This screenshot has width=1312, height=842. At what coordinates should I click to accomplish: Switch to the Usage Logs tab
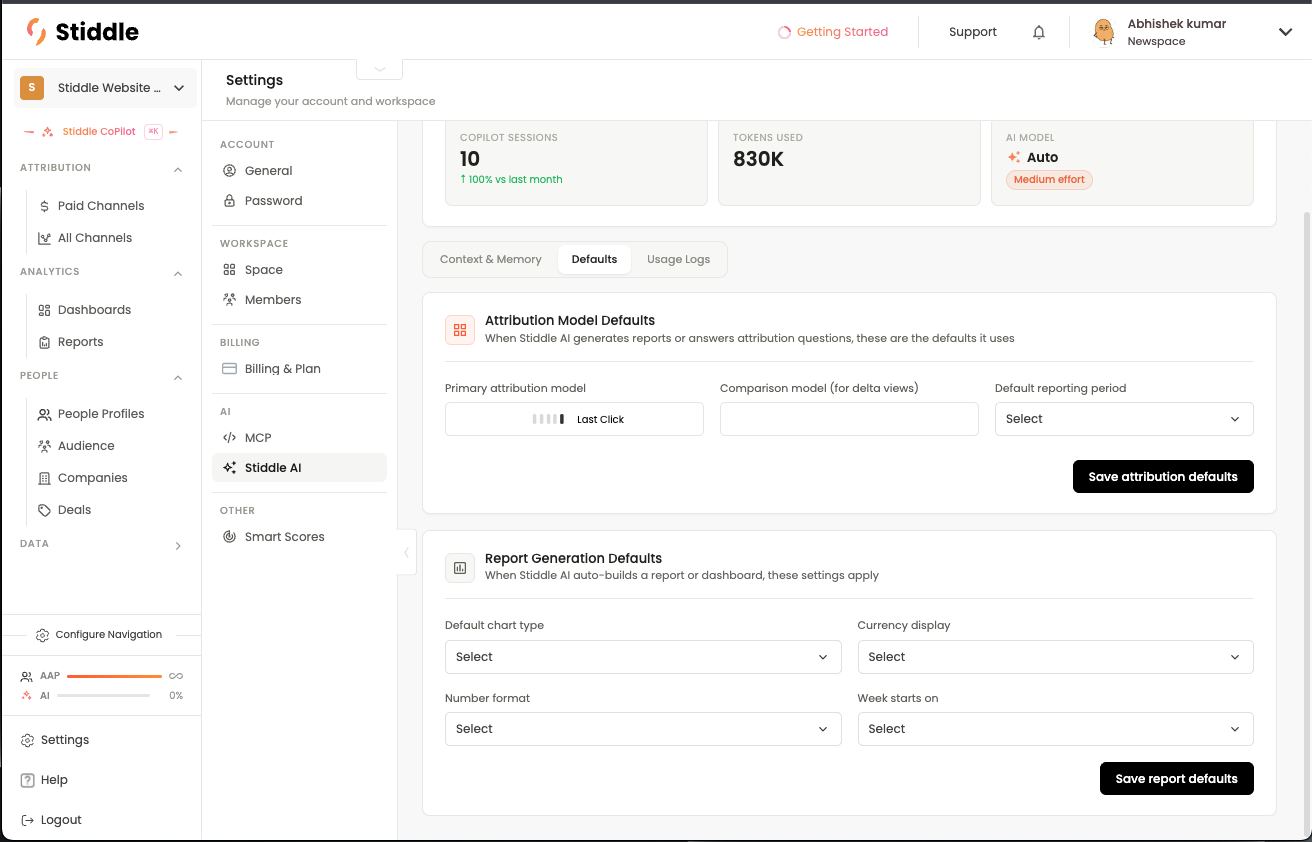678,259
